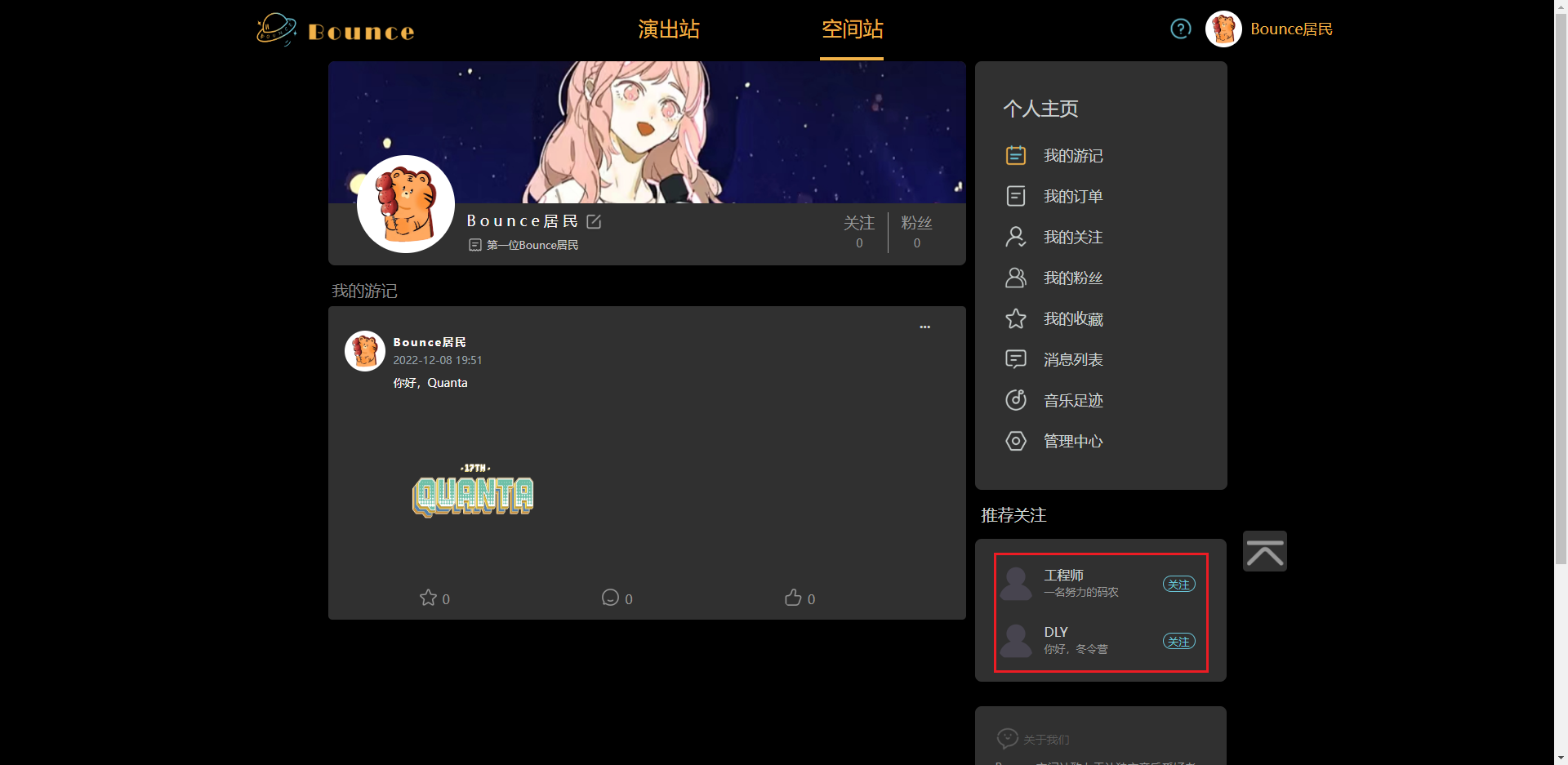Click the 消息列表 message icon
1568x765 pixels.
1015,359
